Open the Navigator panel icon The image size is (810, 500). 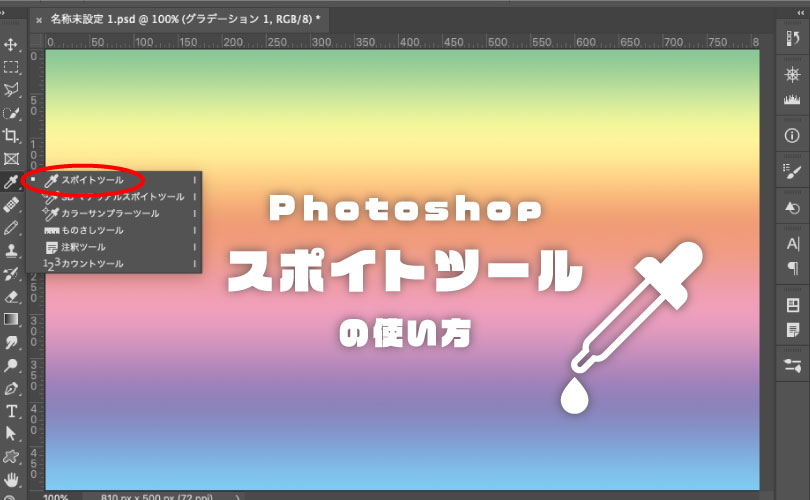click(x=792, y=75)
